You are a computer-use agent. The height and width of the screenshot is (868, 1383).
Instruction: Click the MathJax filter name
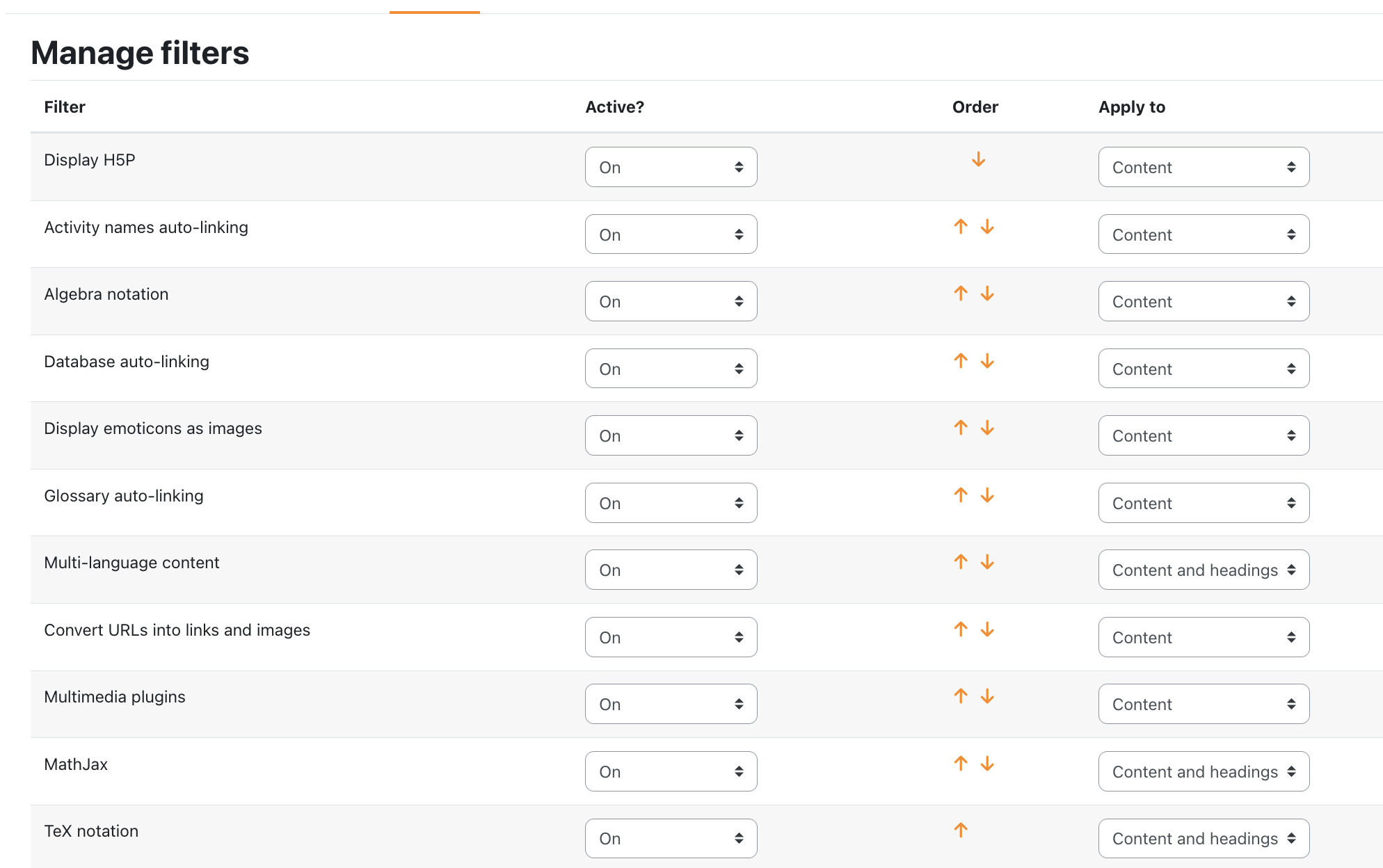[76, 764]
